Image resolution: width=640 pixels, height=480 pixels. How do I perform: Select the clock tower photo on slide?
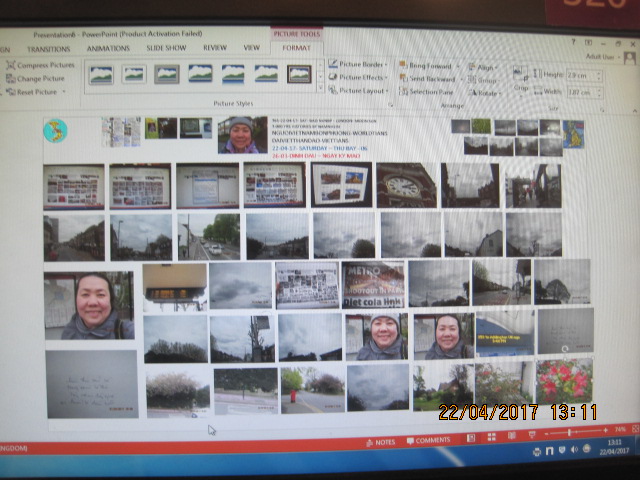pos(406,185)
